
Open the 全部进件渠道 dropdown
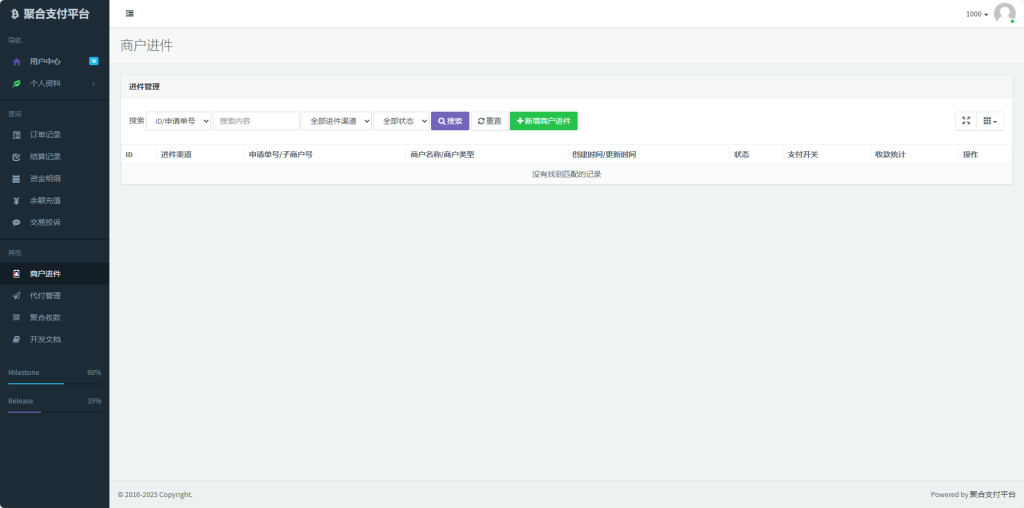pos(336,121)
